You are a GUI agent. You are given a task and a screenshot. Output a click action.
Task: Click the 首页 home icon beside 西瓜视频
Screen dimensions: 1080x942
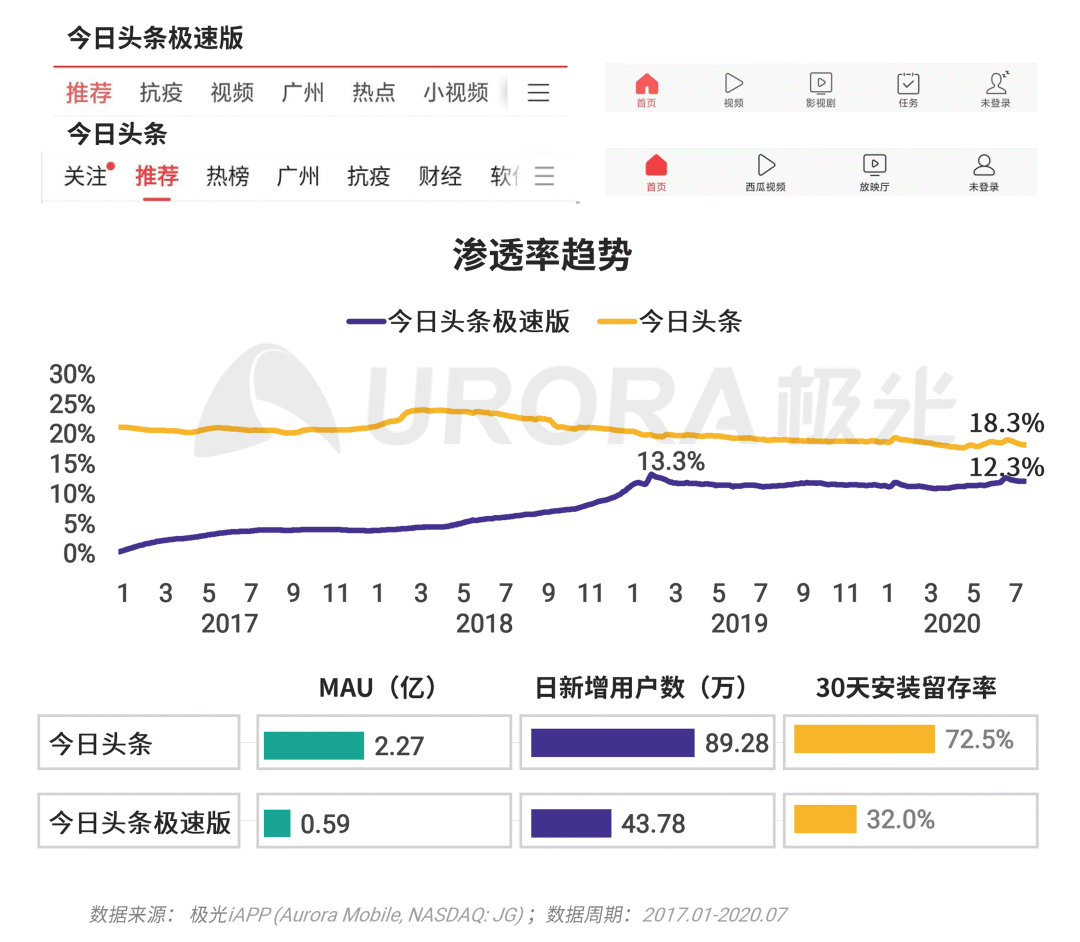point(656,165)
